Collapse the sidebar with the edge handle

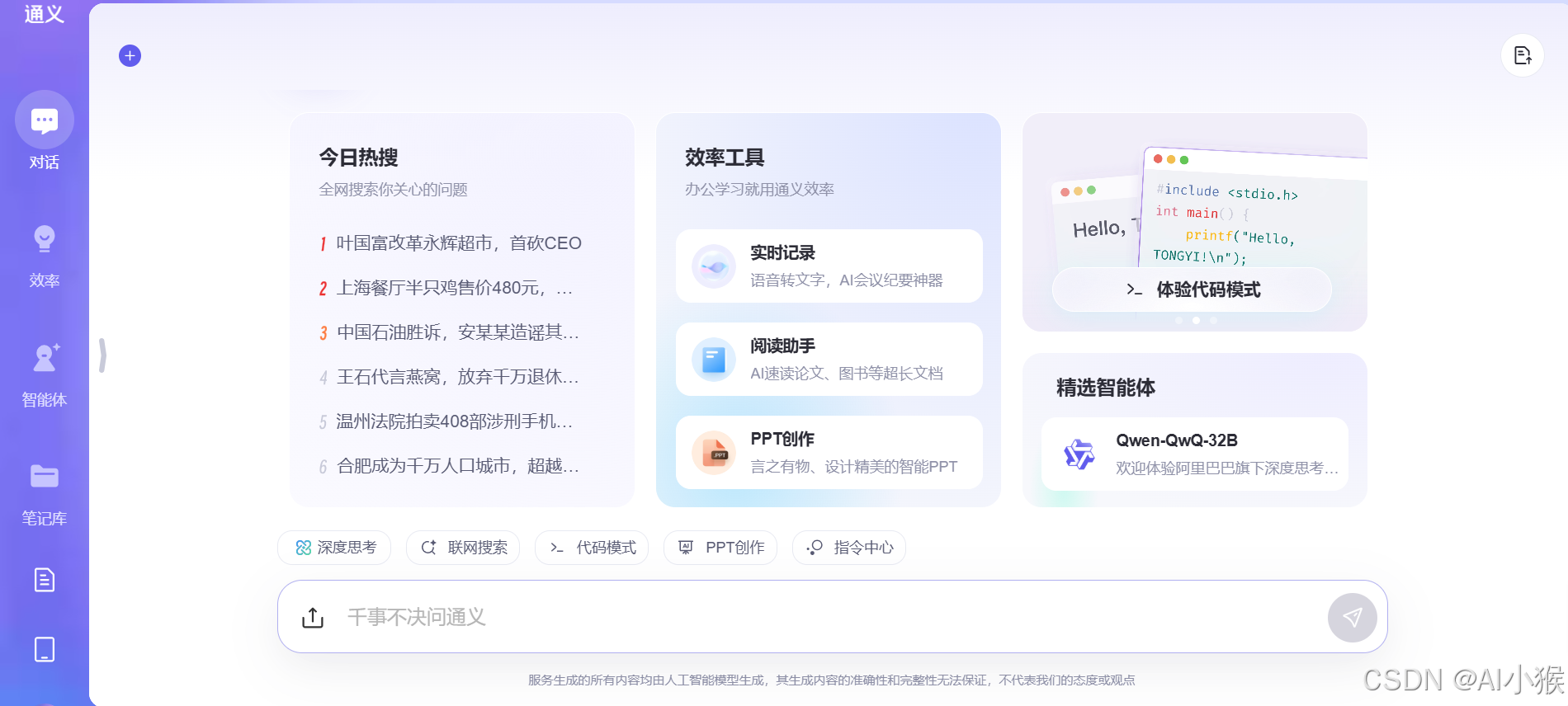coord(102,355)
